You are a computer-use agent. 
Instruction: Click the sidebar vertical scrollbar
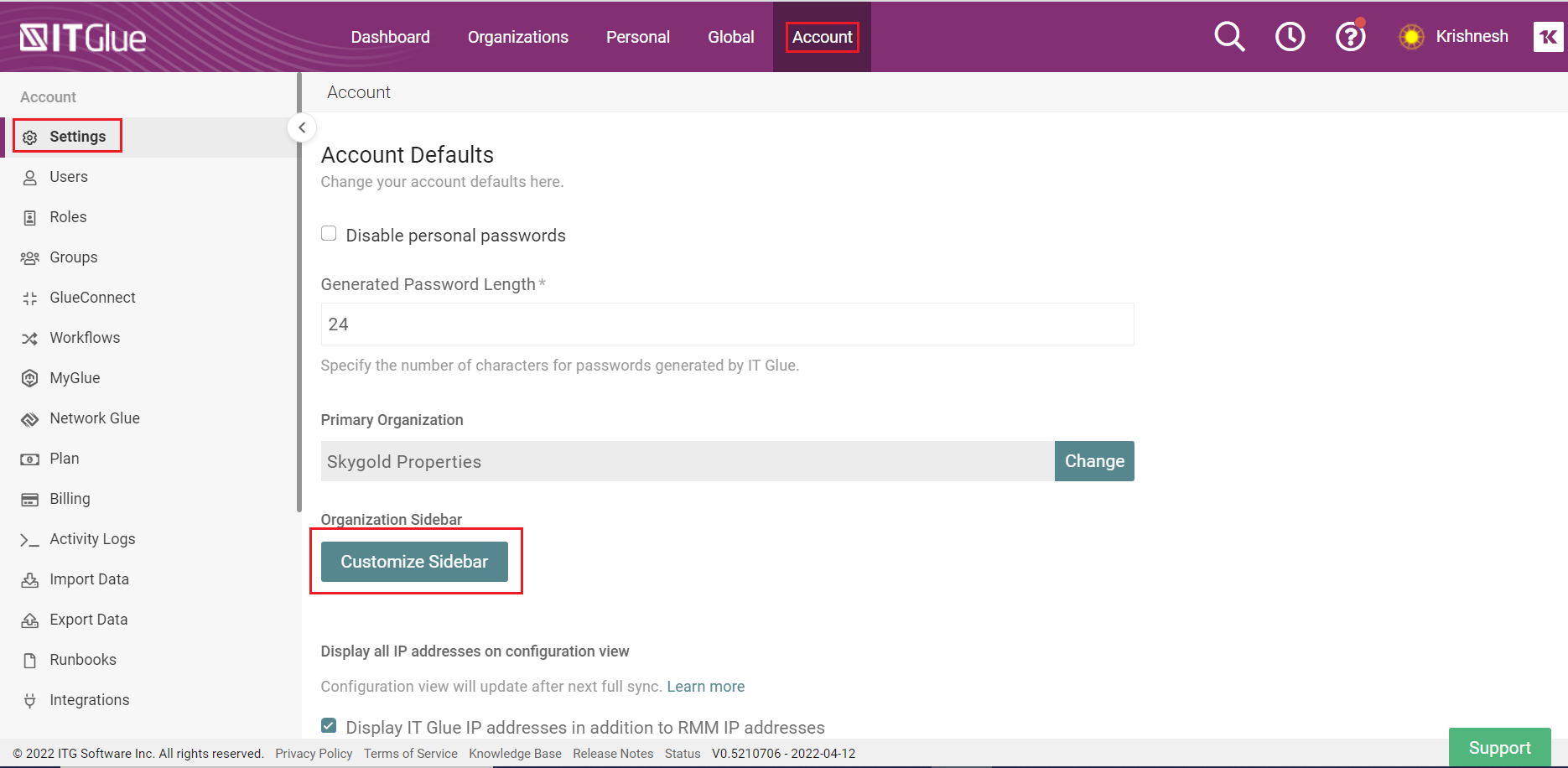[299, 293]
